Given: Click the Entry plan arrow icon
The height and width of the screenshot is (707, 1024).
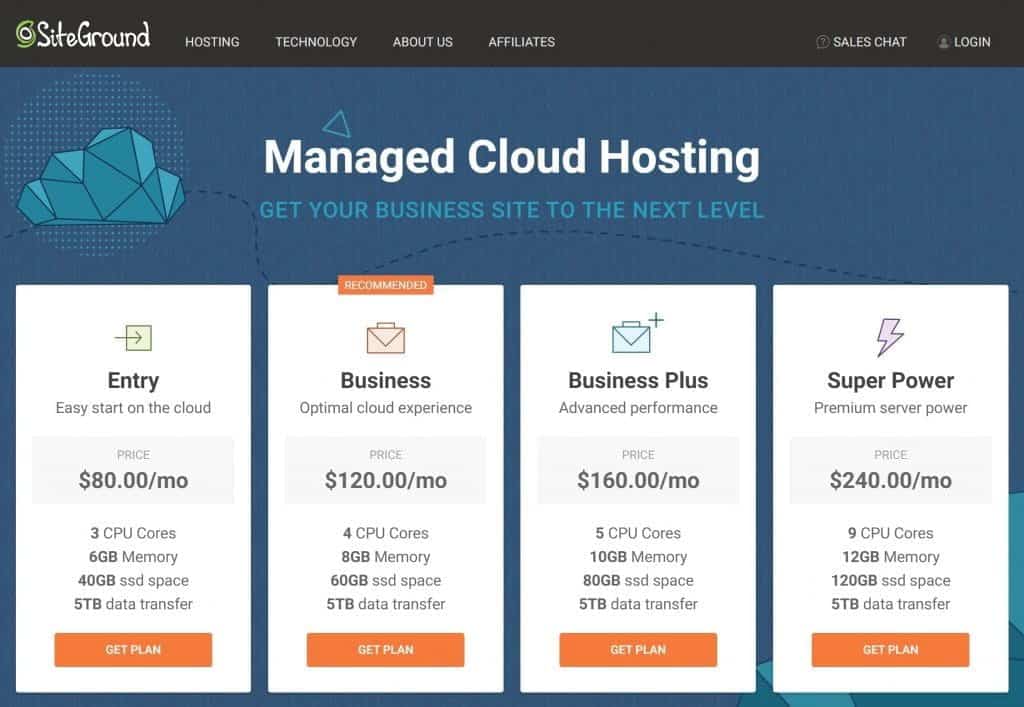Looking at the screenshot, I should 133,338.
